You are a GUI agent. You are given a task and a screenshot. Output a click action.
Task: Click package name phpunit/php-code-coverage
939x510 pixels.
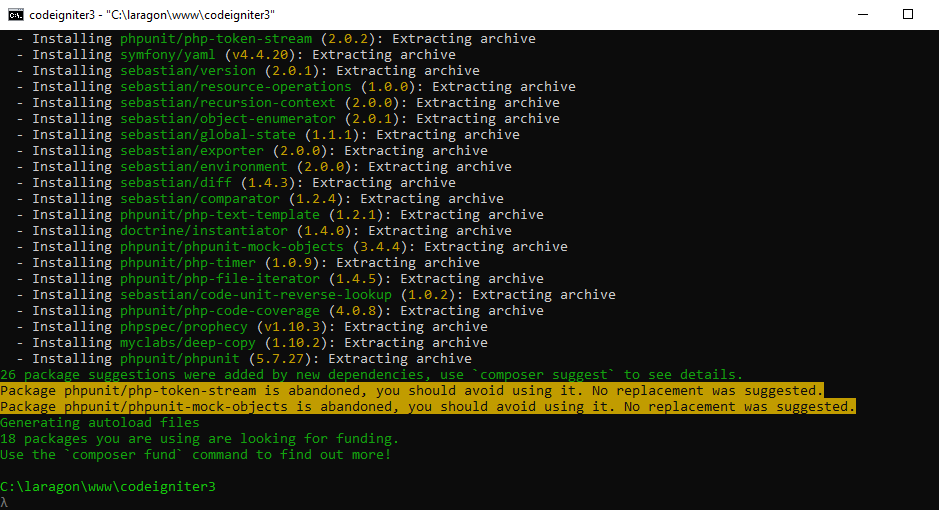pyautogui.click(x=220, y=311)
